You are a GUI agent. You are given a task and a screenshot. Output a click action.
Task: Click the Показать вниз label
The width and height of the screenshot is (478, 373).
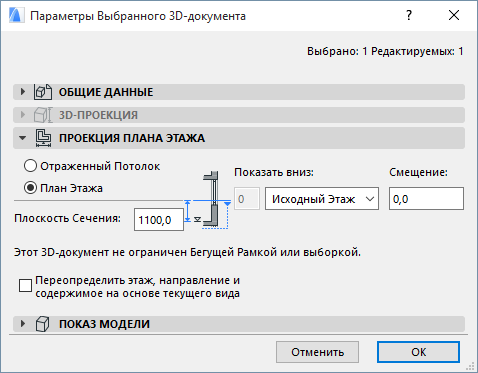(x=274, y=172)
